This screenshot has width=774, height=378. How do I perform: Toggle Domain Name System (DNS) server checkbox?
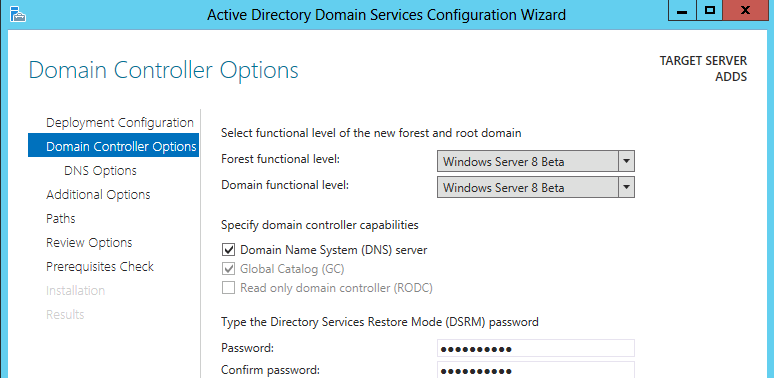[228, 250]
